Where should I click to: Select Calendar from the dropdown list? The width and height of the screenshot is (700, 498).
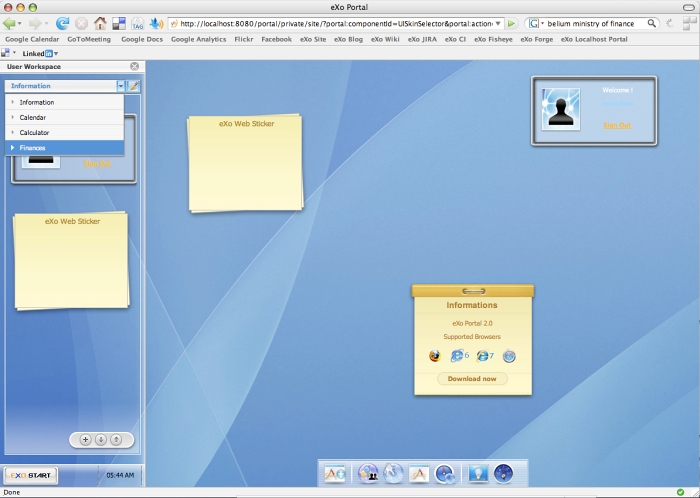coord(33,118)
